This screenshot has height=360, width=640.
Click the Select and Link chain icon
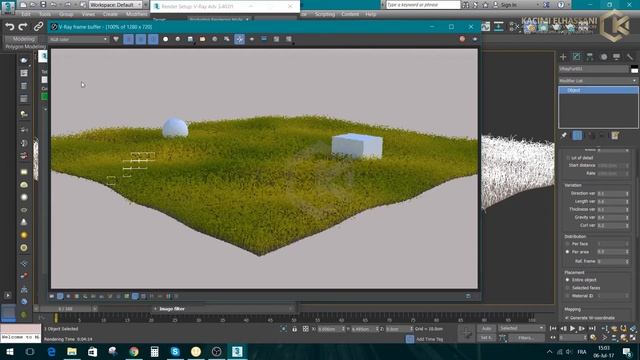(x=38, y=27)
